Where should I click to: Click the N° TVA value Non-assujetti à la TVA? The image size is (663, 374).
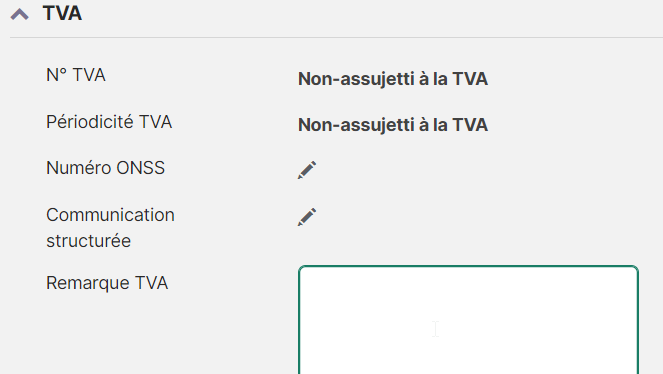pyautogui.click(x=393, y=79)
